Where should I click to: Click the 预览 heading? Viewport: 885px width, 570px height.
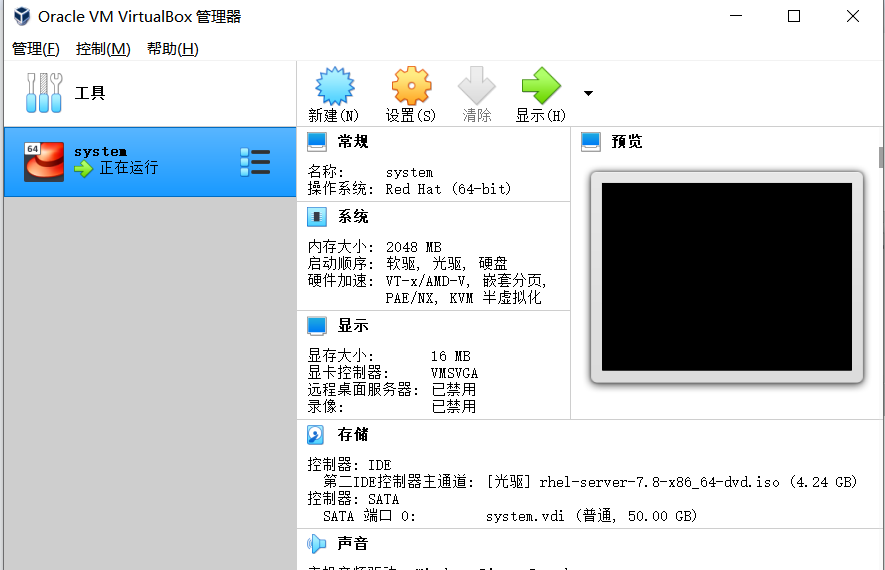(x=627, y=142)
